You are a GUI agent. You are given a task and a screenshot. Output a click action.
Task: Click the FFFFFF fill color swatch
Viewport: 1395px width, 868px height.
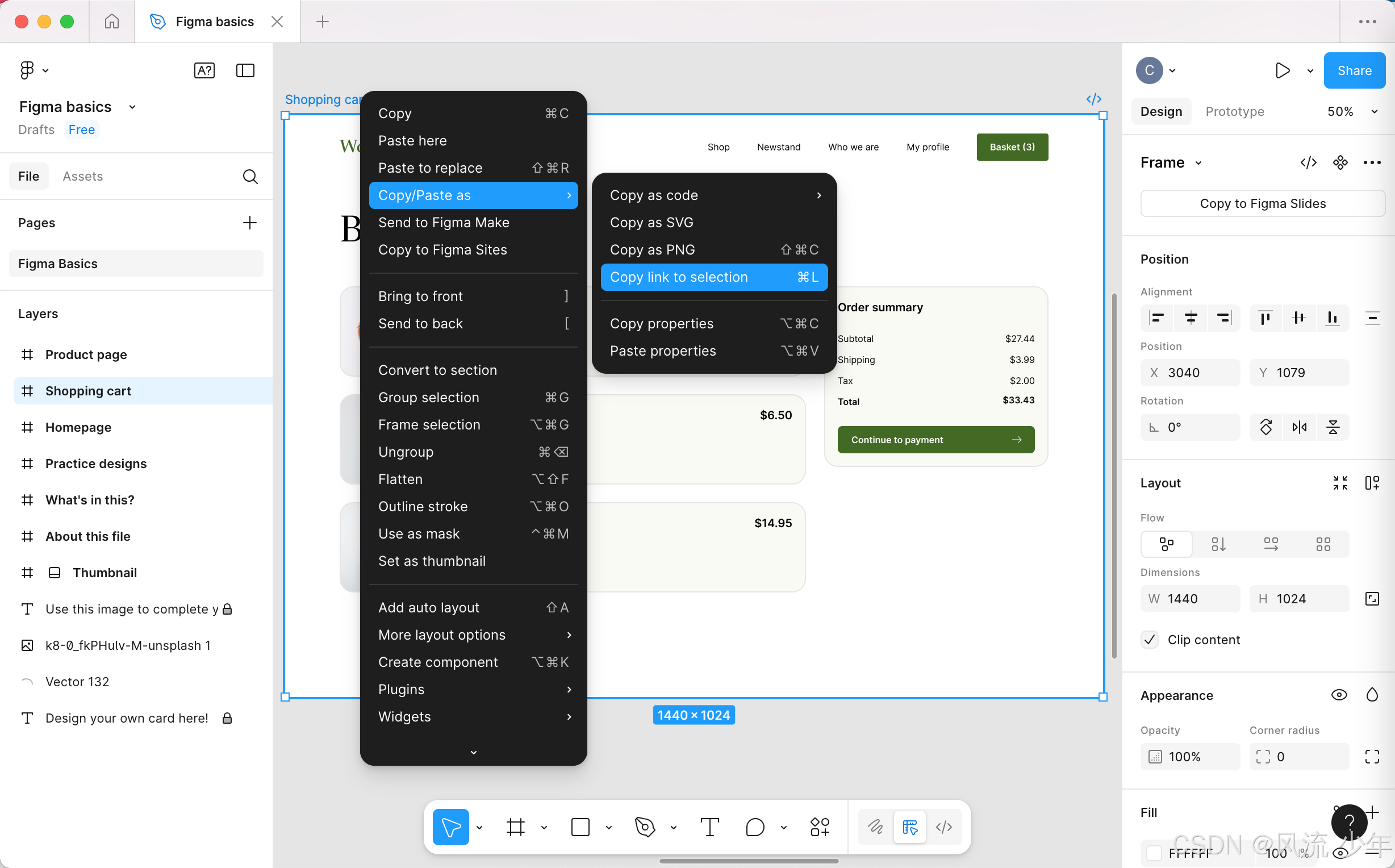(1154, 853)
